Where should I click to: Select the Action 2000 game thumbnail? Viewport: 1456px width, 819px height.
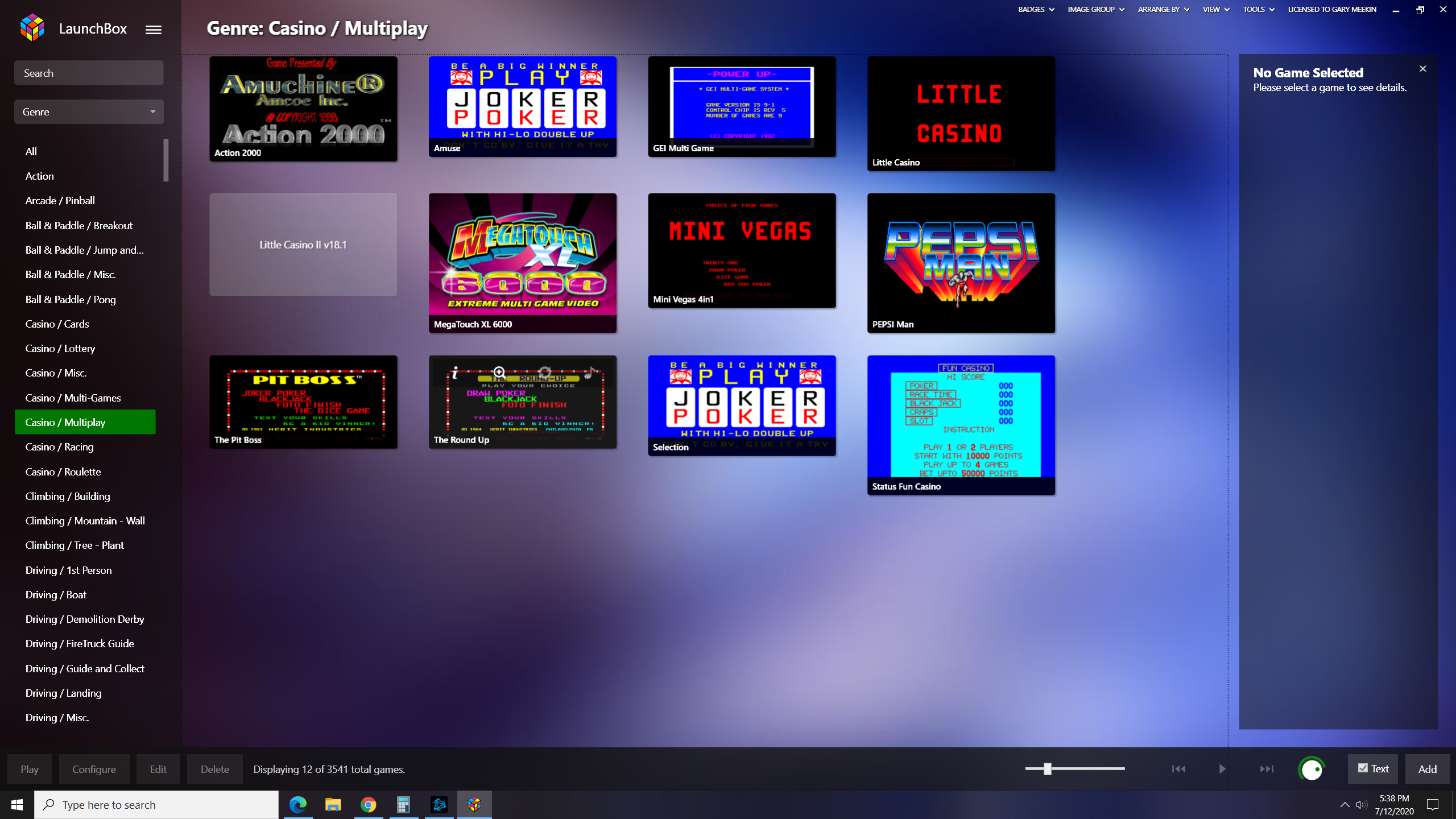tap(303, 109)
